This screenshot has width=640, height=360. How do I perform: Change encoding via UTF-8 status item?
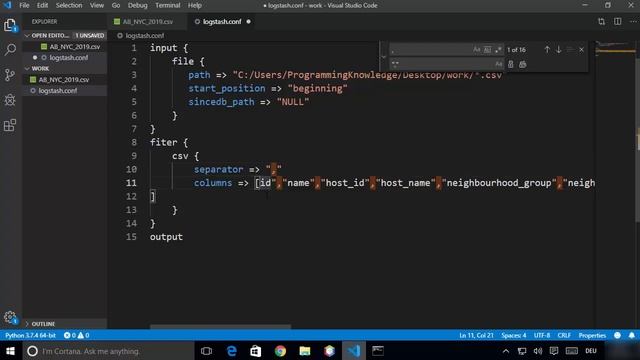coord(542,335)
